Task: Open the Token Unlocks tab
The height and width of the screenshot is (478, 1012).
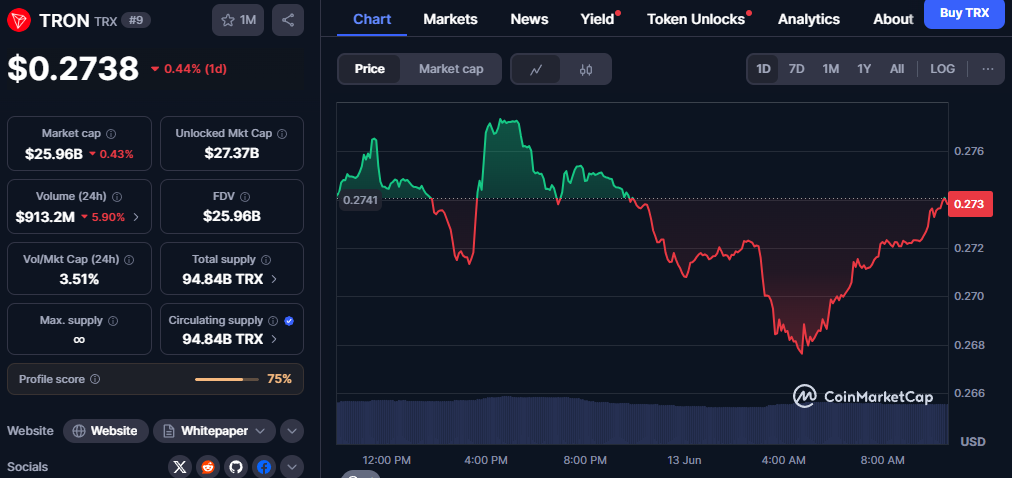Action: pos(696,19)
